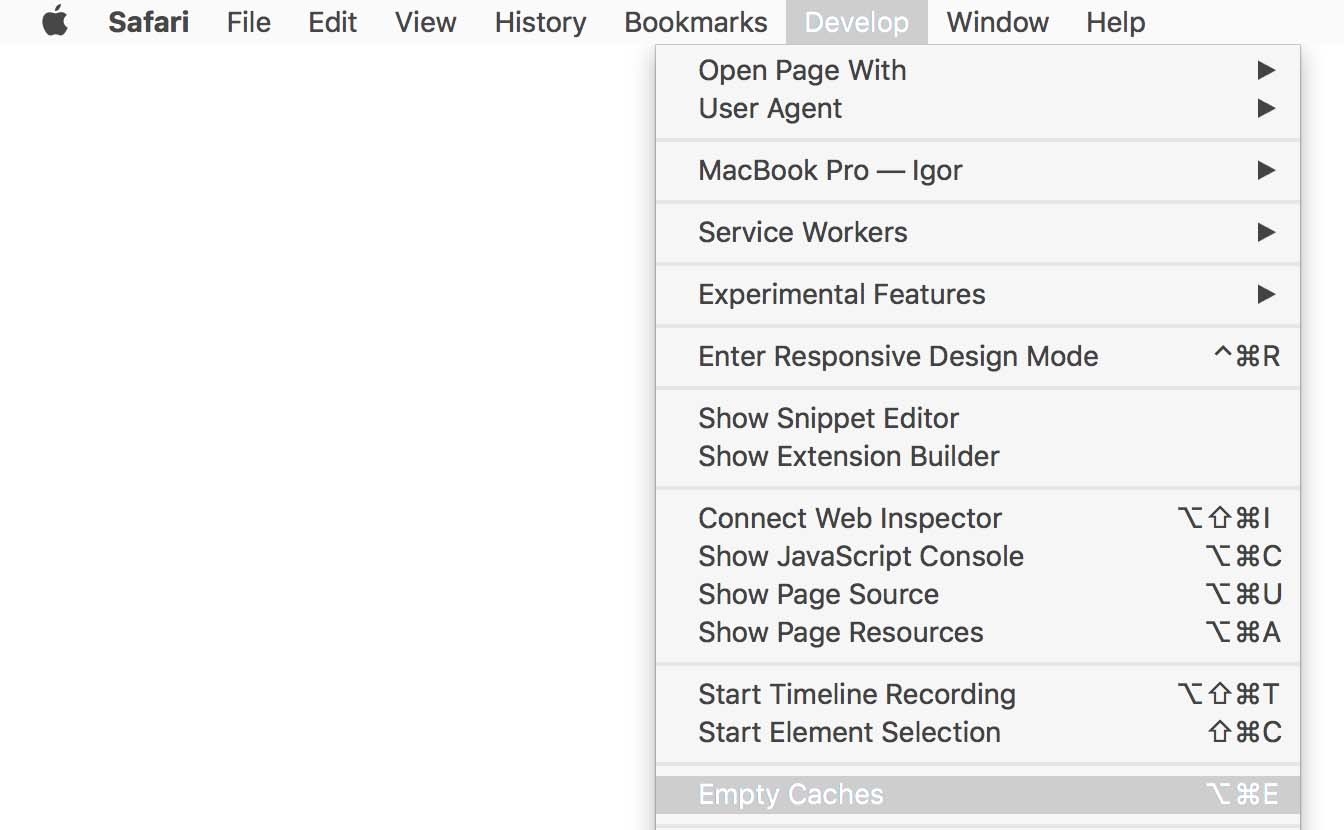Expand the Service Workers submenu

(x=802, y=232)
